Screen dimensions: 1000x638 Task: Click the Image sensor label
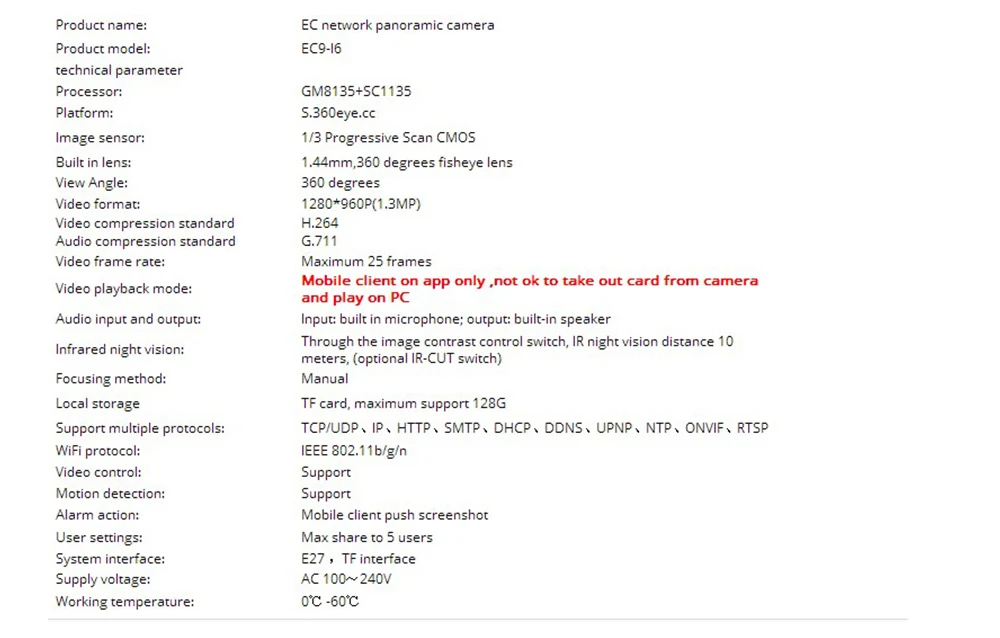click(x=100, y=138)
